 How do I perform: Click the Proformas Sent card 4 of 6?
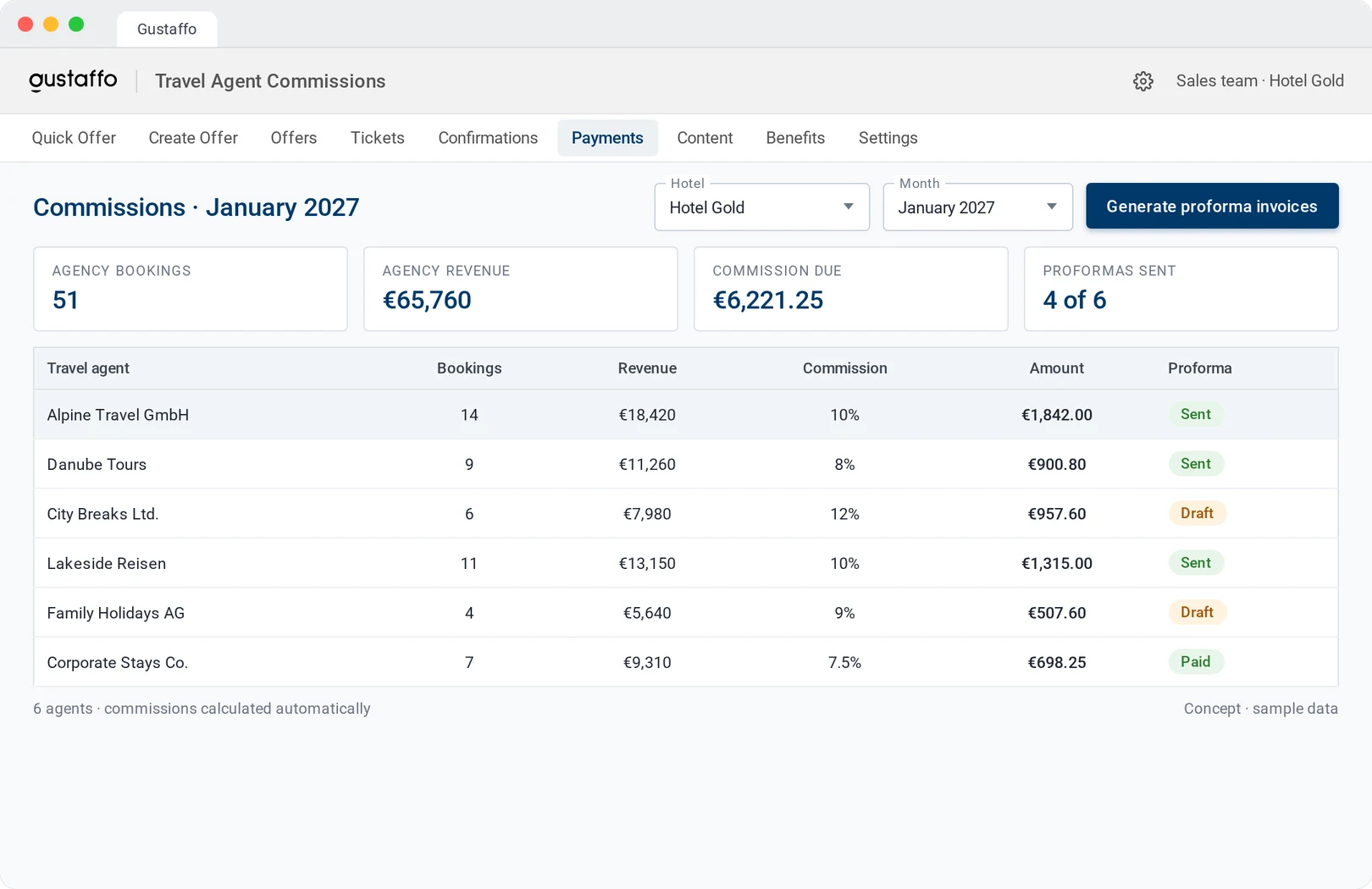(x=1181, y=289)
